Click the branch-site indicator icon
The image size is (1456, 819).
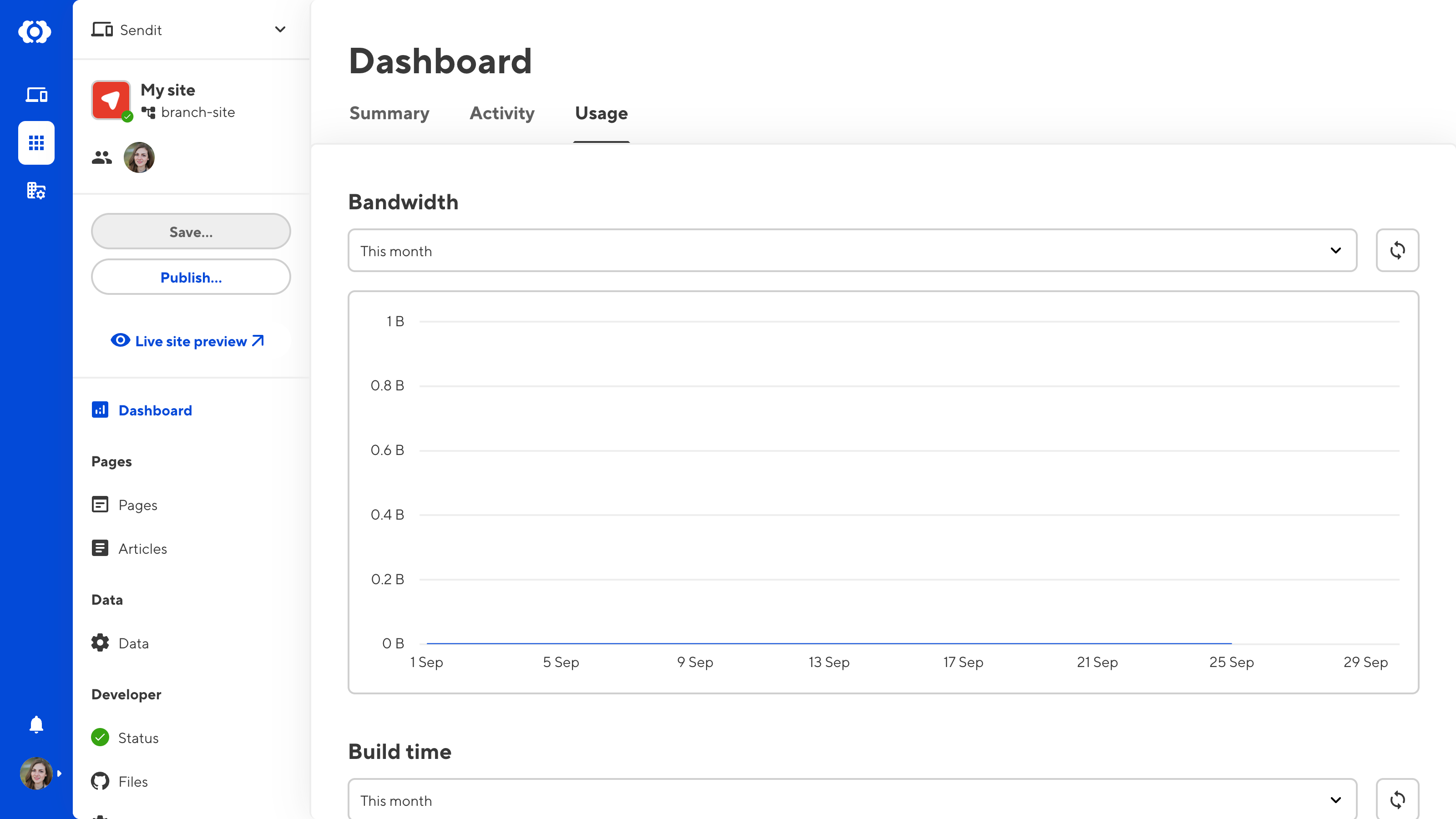(x=148, y=112)
